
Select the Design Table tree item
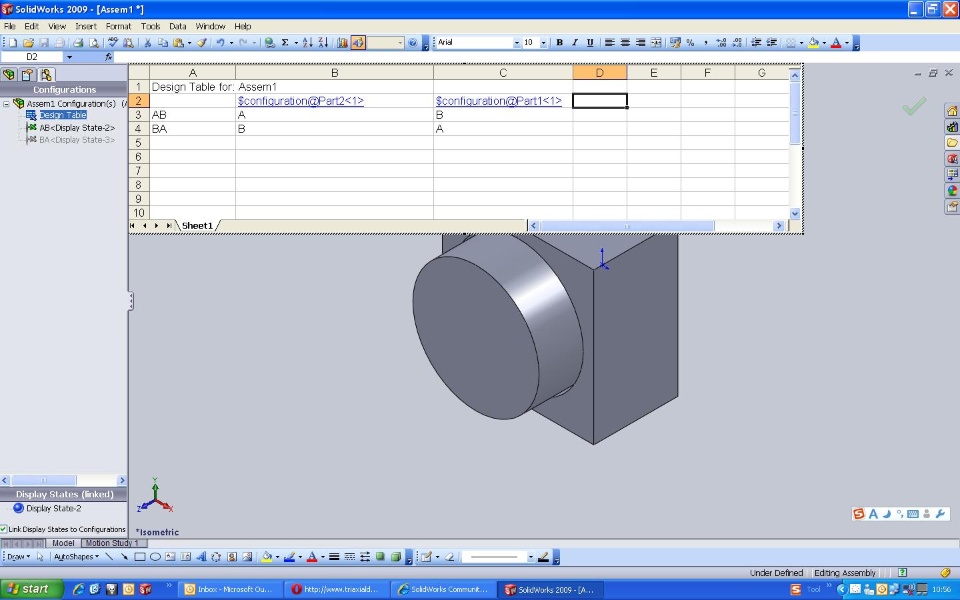click(63, 115)
